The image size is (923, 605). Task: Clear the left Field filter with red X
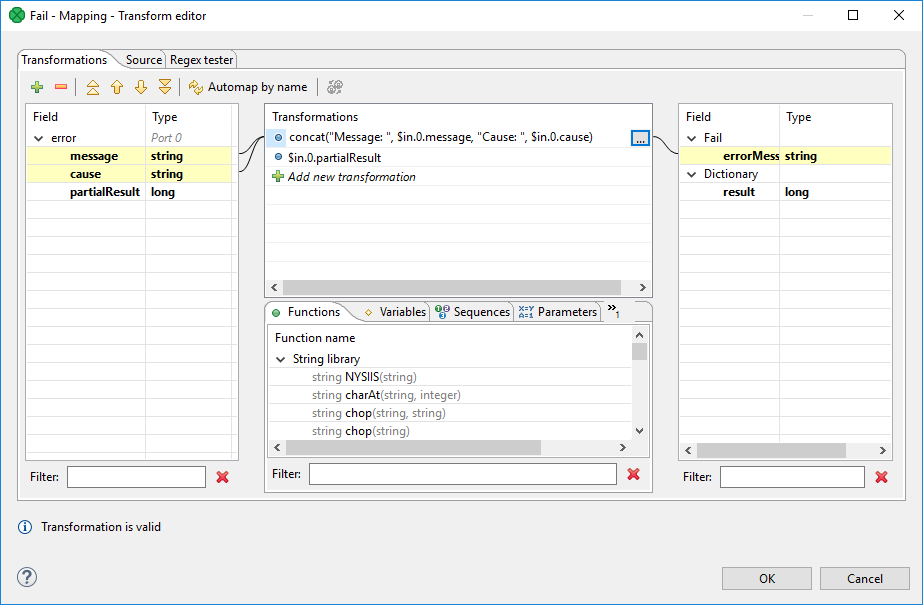point(222,477)
